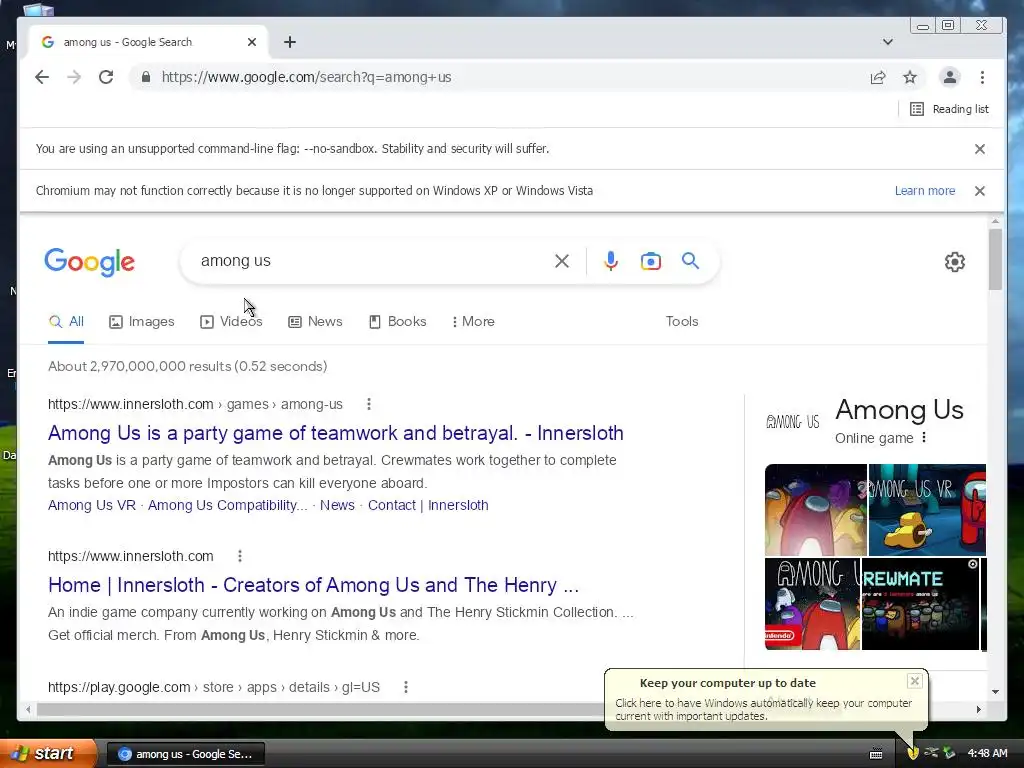Screen dimensions: 1024x768
Task: Switch to the Videos tab
Action: coord(231,321)
